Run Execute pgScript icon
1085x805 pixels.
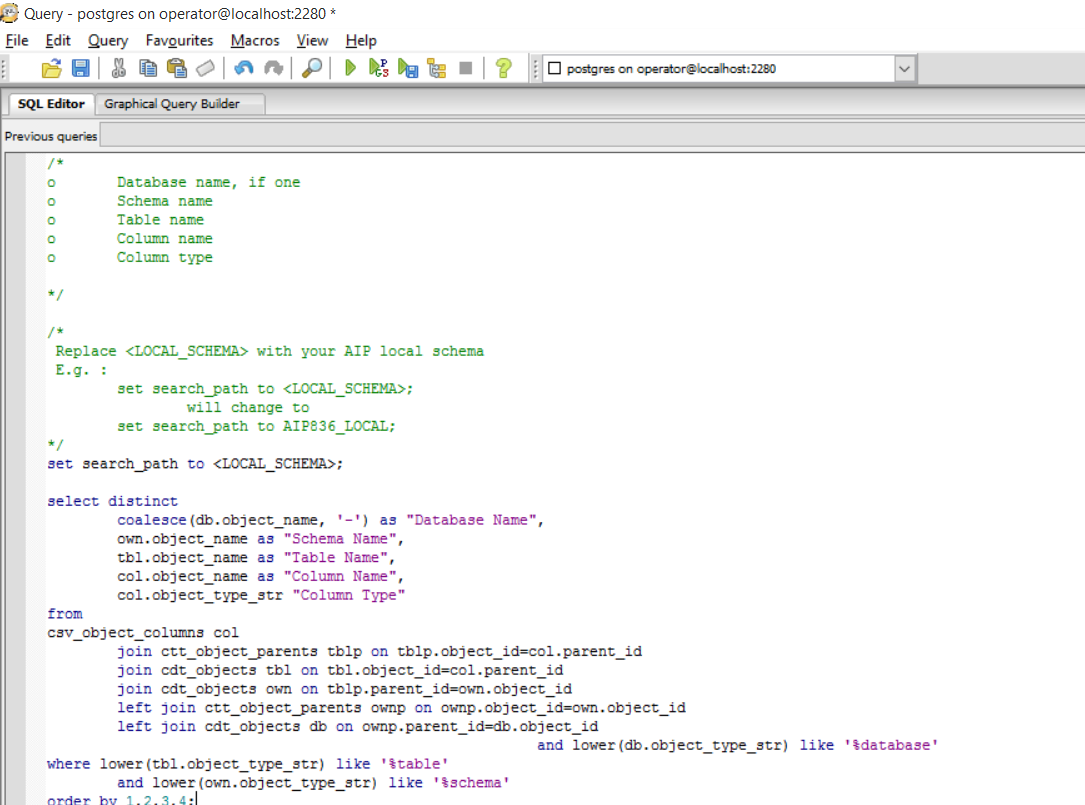click(378, 68)
